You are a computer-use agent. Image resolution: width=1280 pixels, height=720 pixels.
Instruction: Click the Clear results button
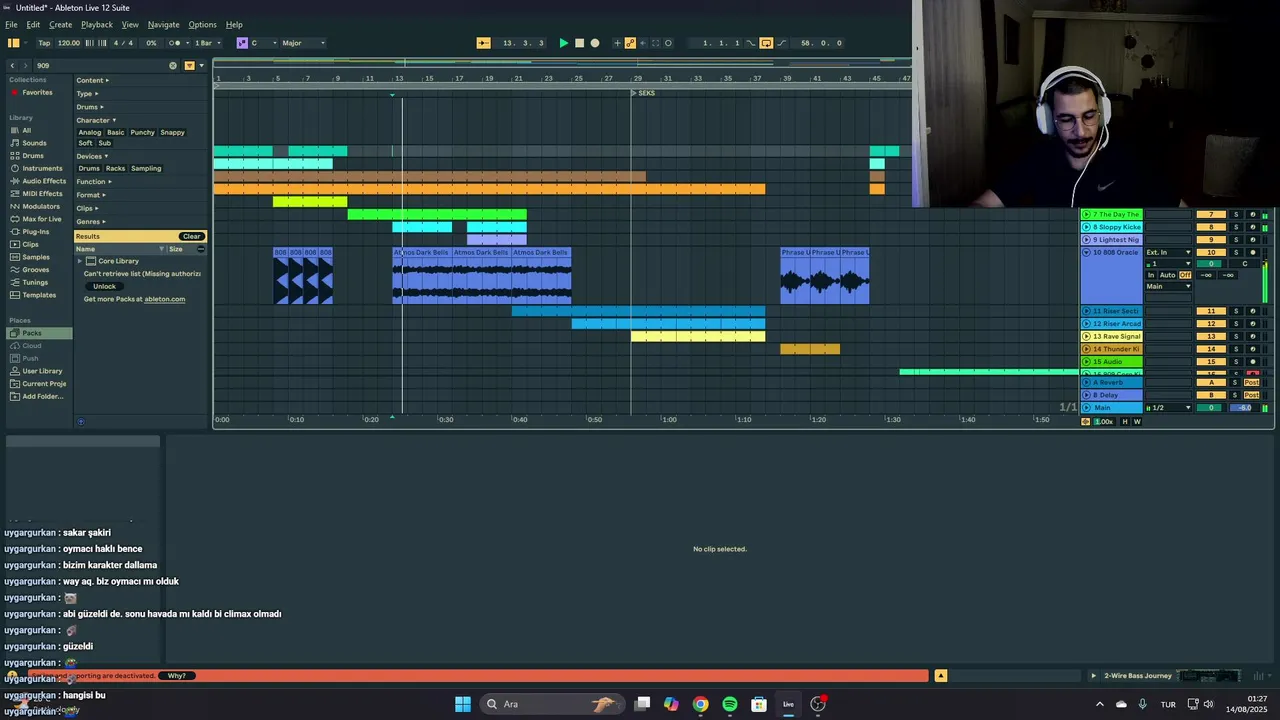coord(191,236)
